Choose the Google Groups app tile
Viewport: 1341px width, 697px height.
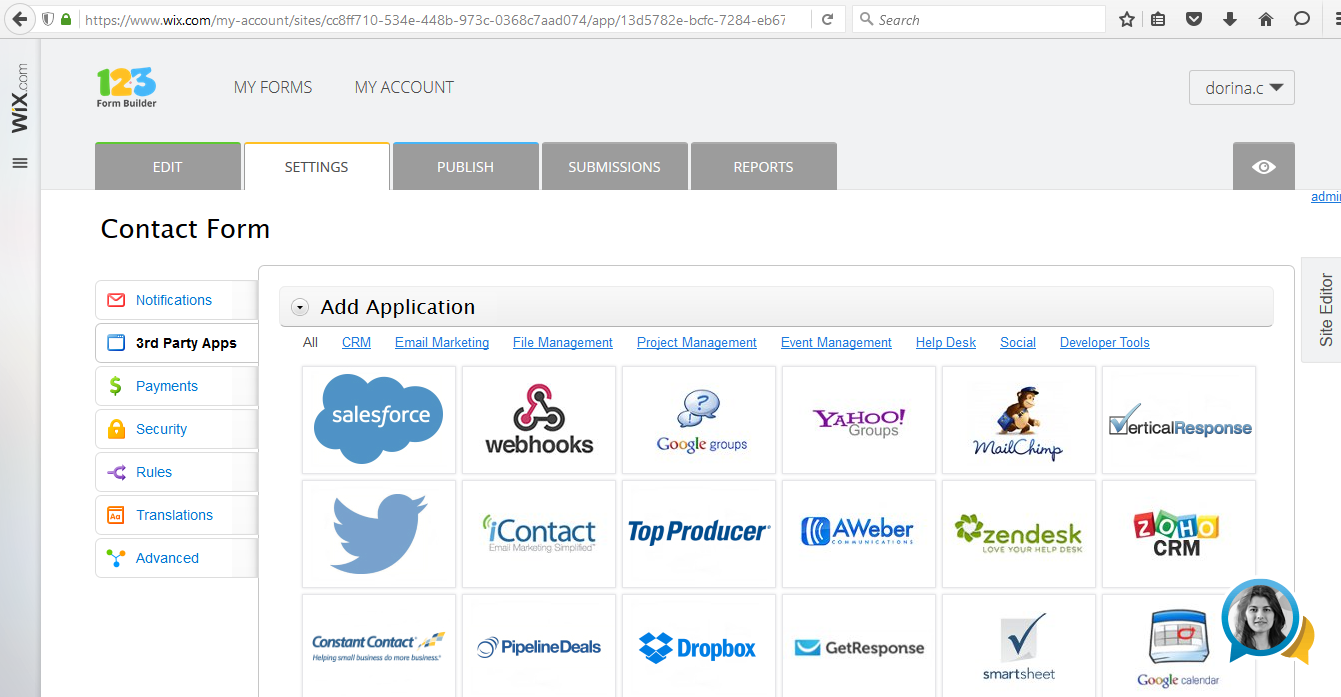[699, 419]
